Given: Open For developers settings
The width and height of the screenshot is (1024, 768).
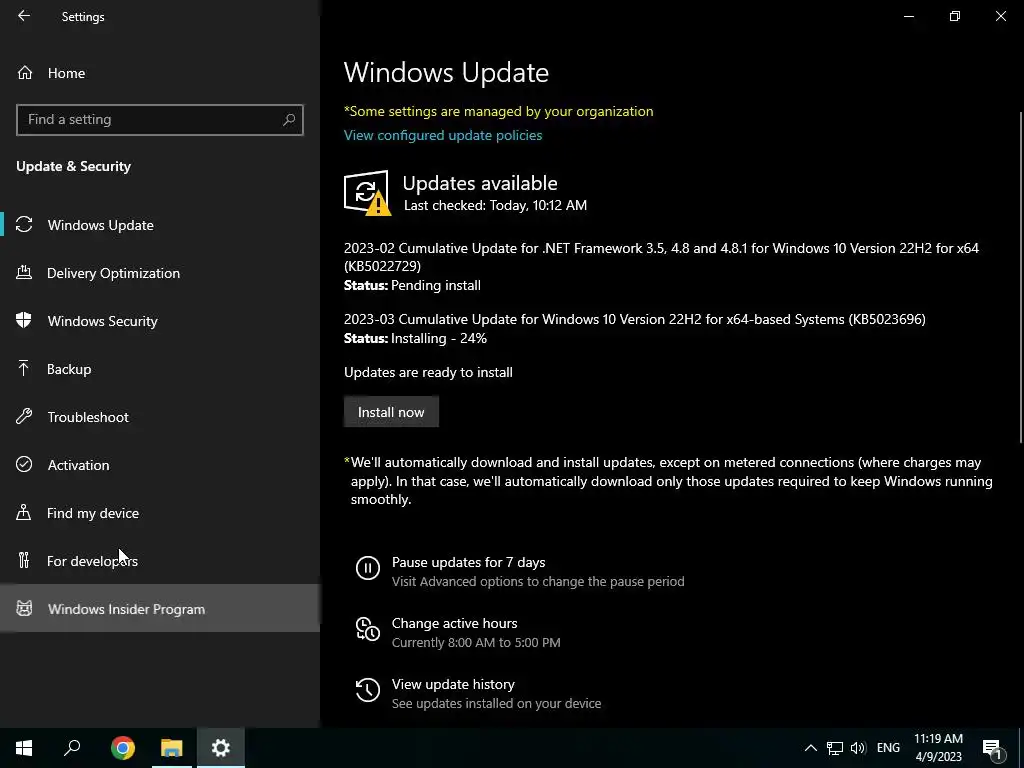Looking at the screenshot, I should pyautogui.click(x=160, y=561).
